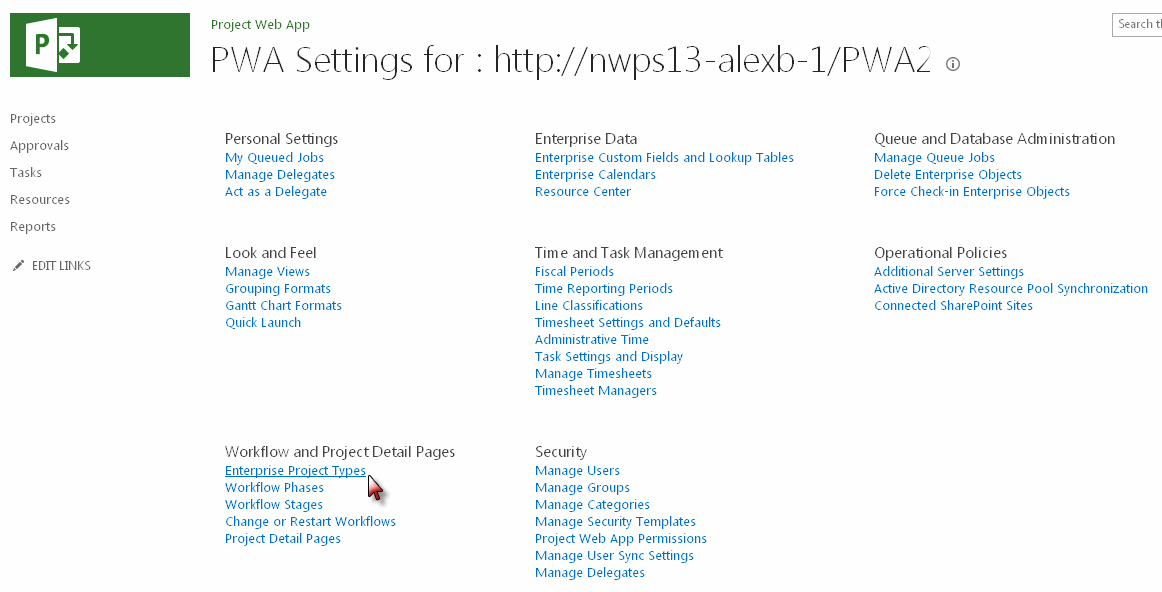
Task: Open the Project Web App breadcrumb link
Action: [260, 25]
